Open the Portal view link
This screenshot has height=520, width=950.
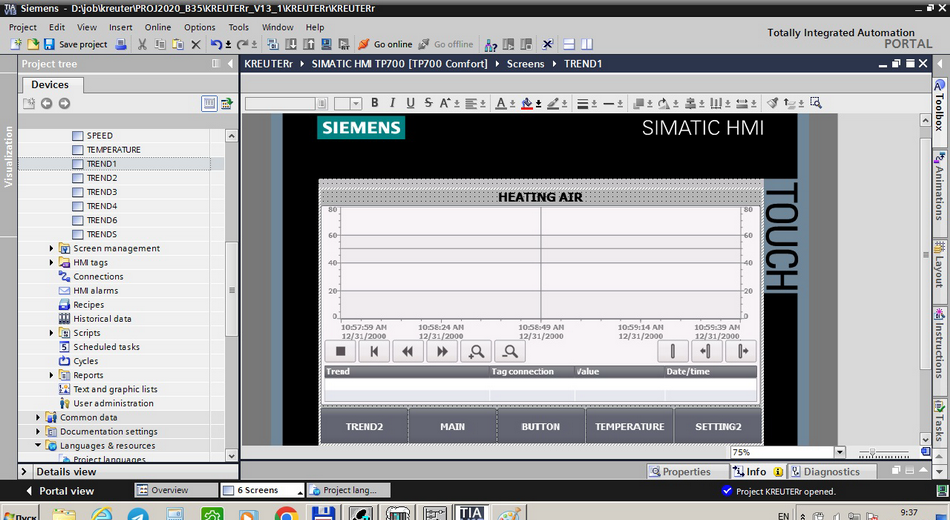(x=66, y=491)
